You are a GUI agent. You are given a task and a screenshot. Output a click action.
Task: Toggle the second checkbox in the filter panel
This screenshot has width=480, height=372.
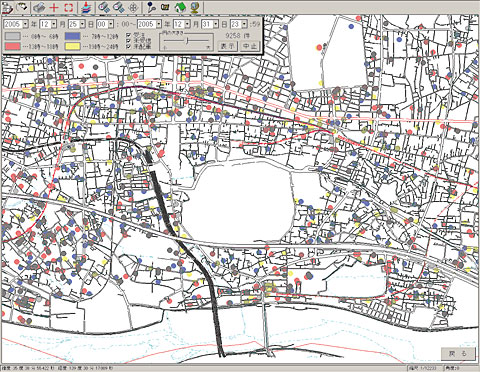(x=128, y=40)
